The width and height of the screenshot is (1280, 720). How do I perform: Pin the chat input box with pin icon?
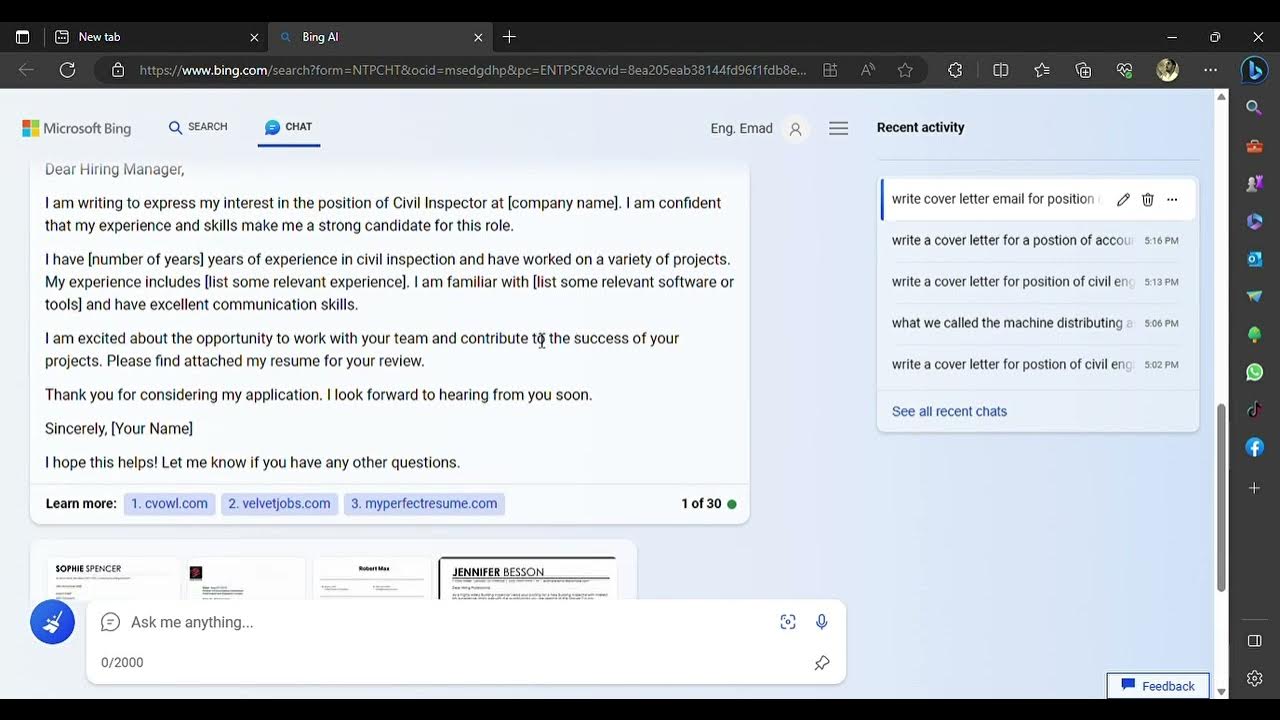[822, 663]
